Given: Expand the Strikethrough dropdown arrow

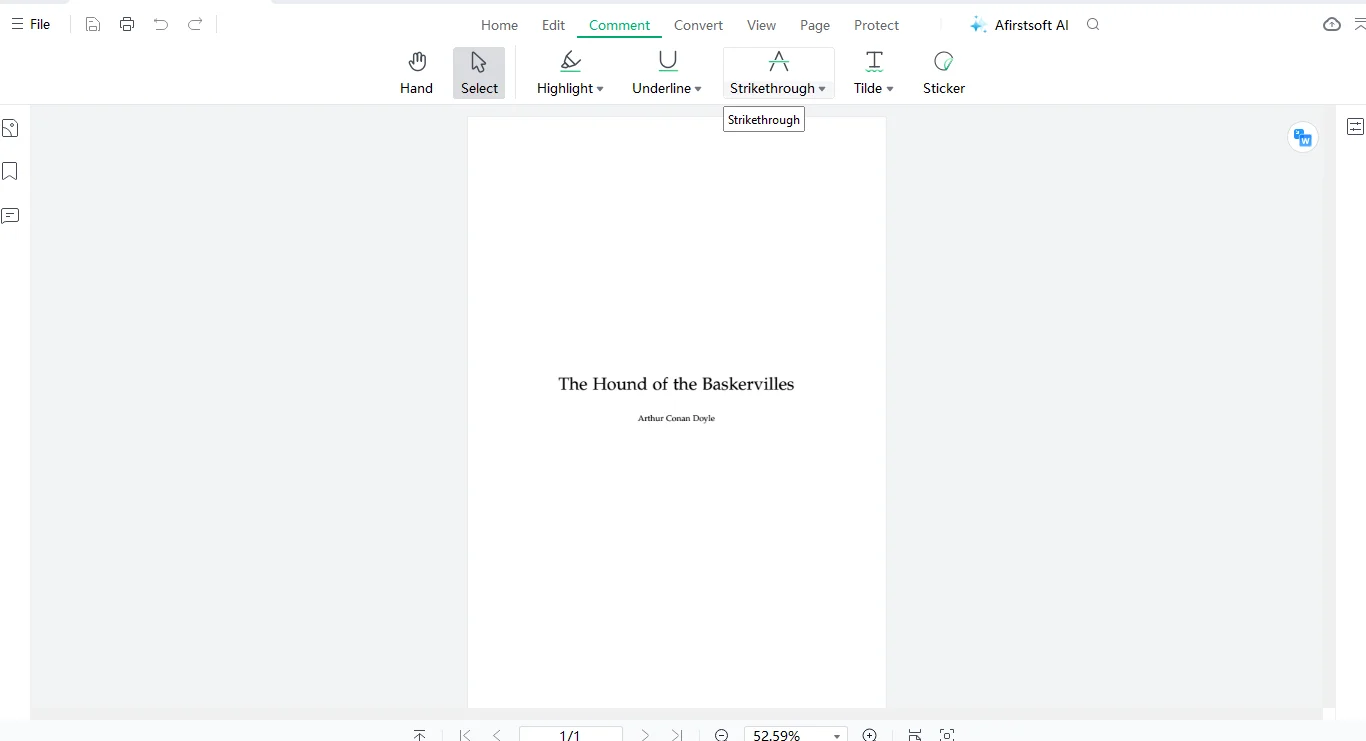Looking at the screenshot, I should point(822,89).
